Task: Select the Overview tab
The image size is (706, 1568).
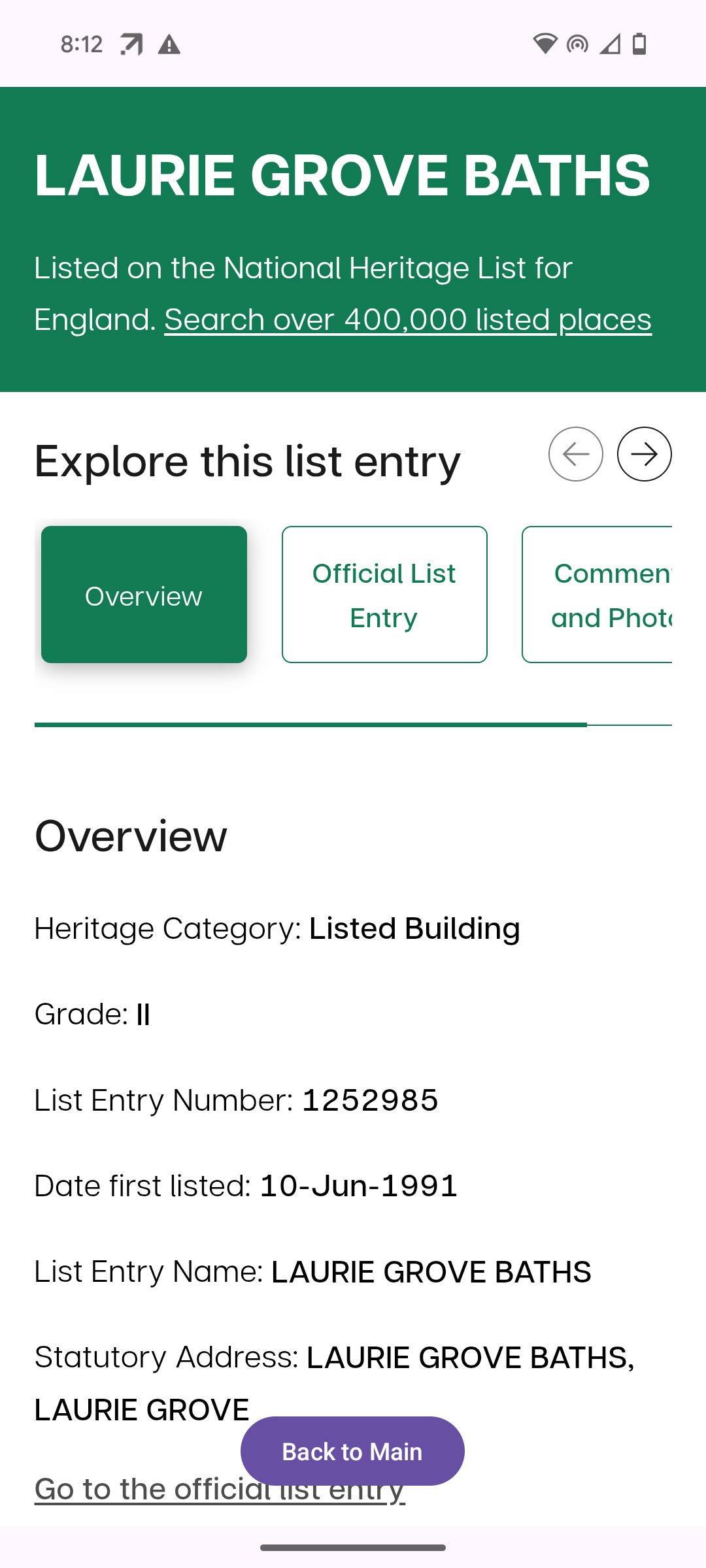Action: pos(144,595)
